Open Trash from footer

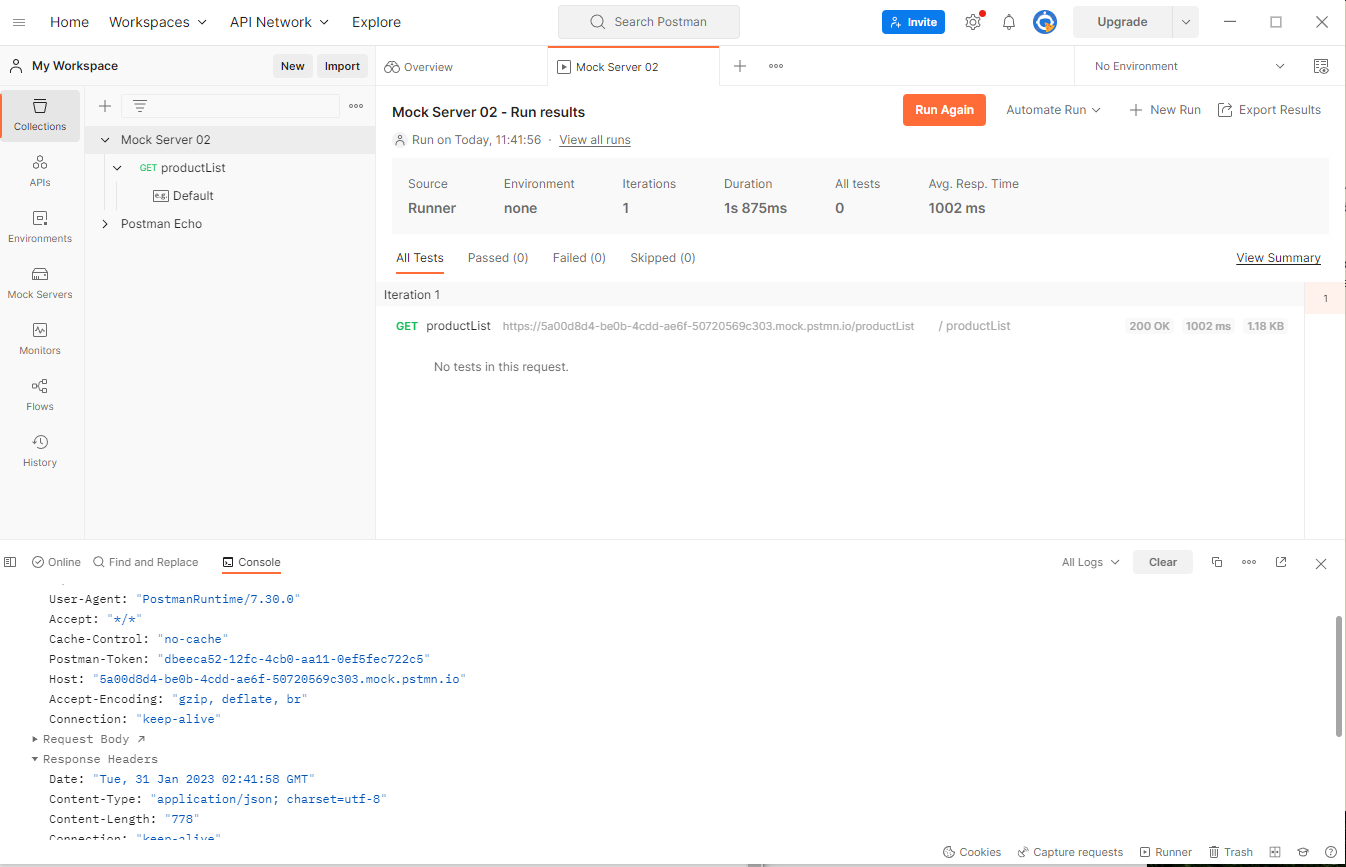coord(1231,852)
